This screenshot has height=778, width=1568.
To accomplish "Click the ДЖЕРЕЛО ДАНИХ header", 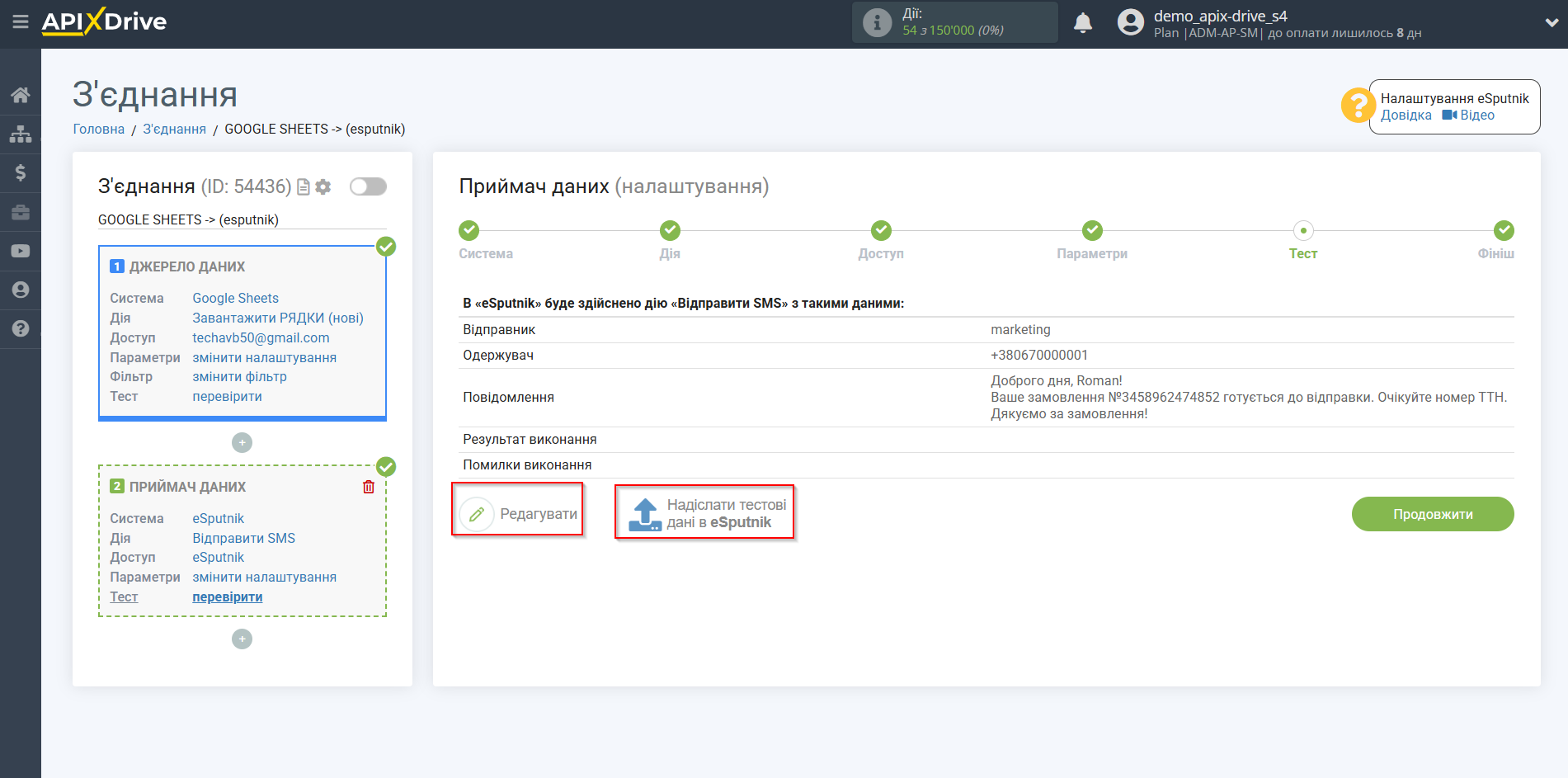I will point(187,266).
